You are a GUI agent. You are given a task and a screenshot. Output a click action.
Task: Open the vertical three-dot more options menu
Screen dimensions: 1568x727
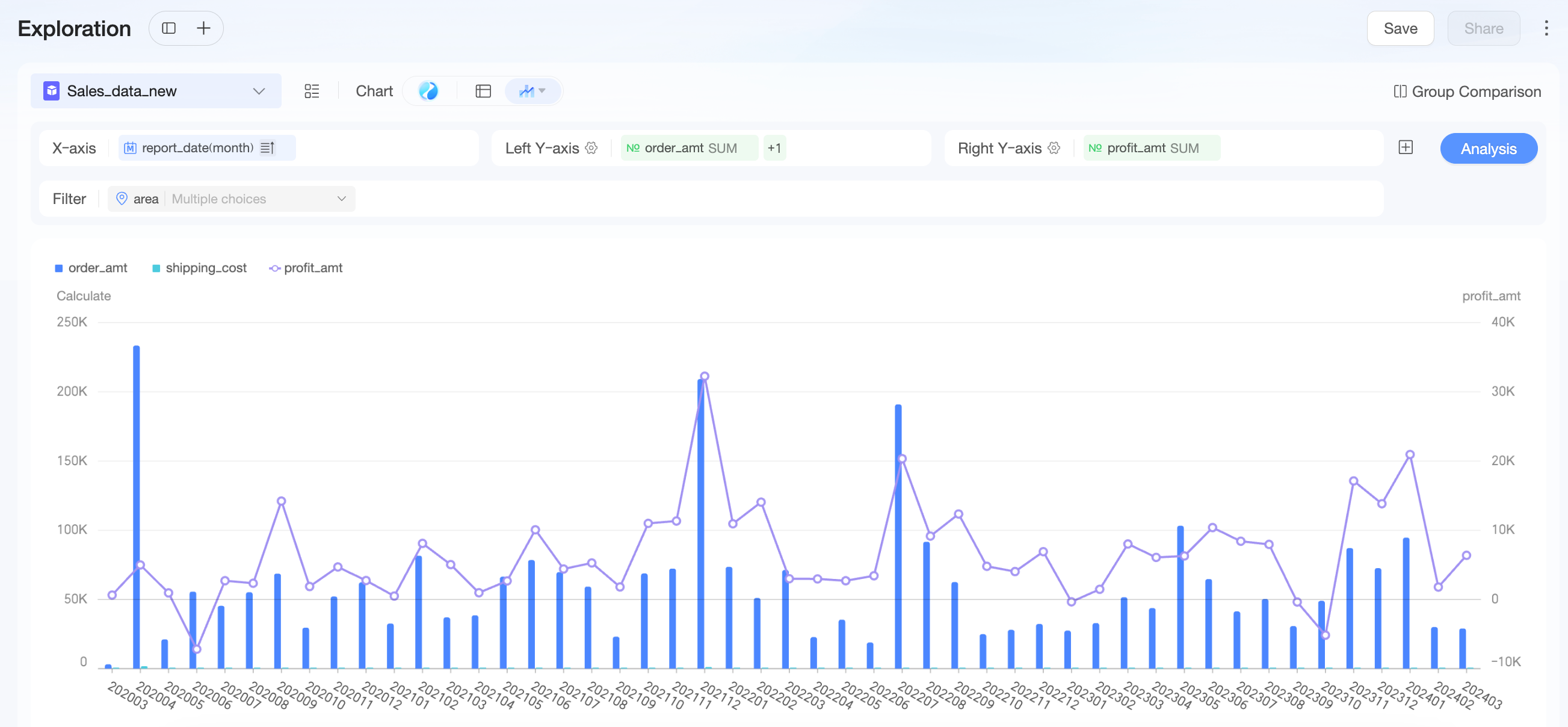click(x=1546, y=28)
